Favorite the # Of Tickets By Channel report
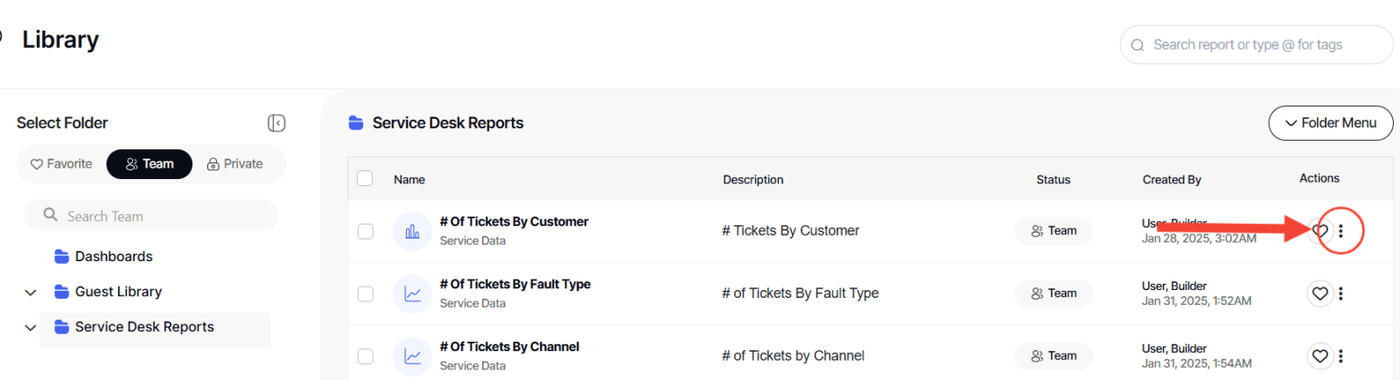Image resolution: width=1400 pixels, height=380 pixels. (1320, 355)
